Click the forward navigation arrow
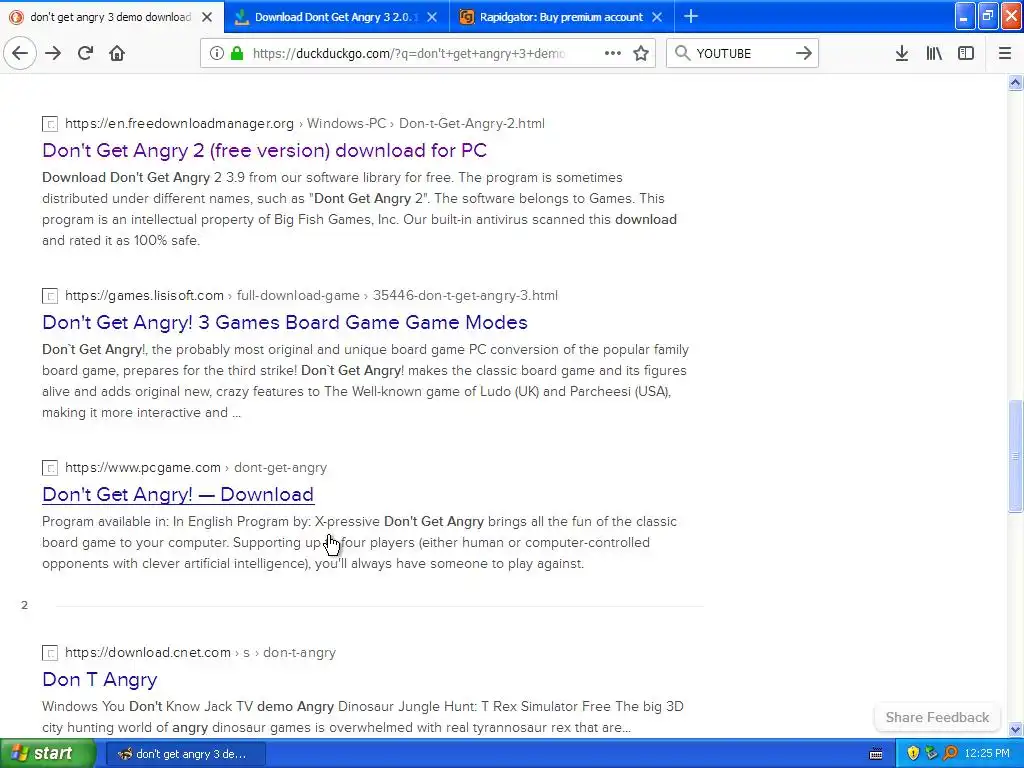This screenshot has height=768, width=1024. pos(53,53)
